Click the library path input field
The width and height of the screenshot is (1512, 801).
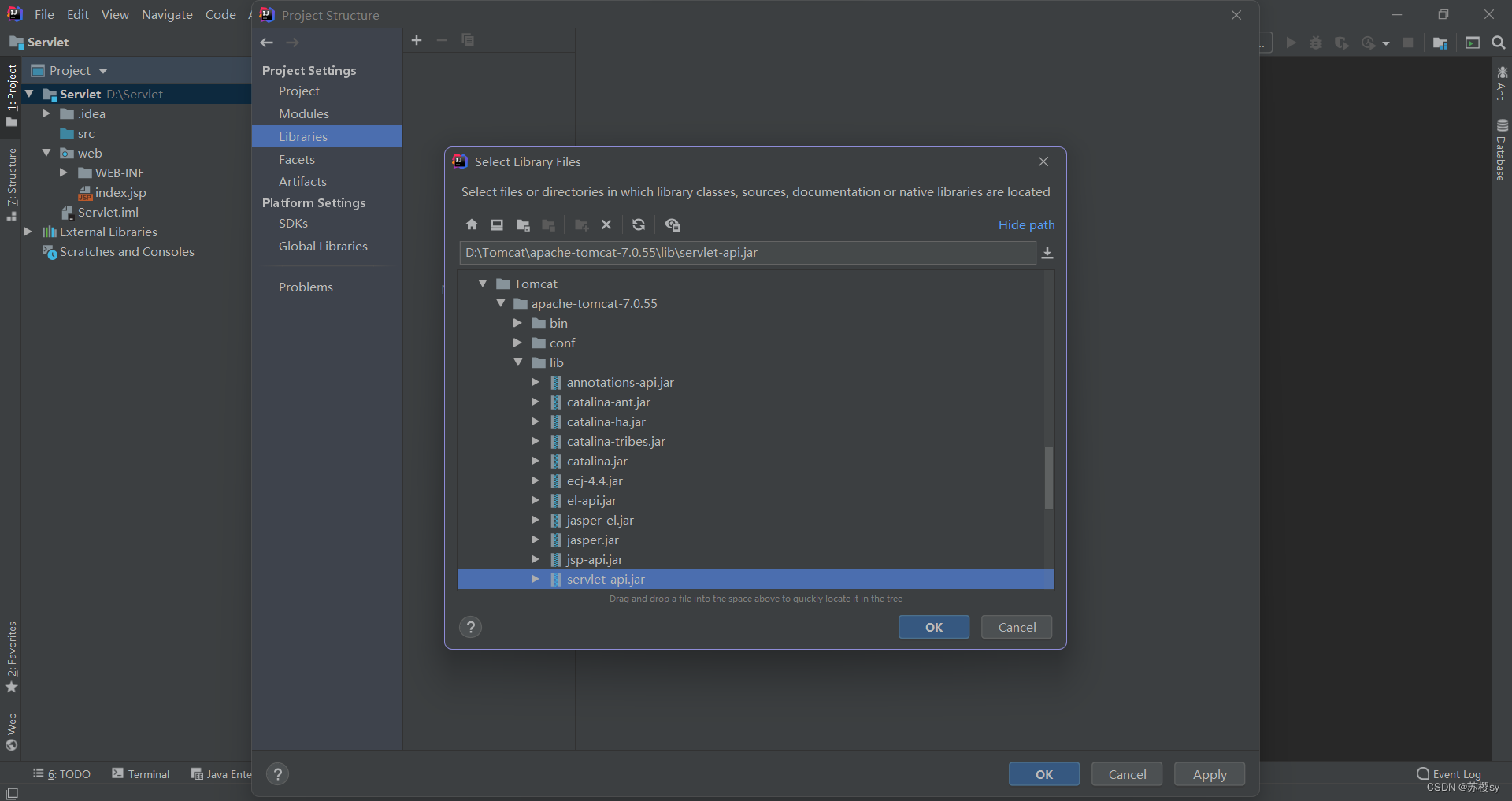click(x=747, y=253)
